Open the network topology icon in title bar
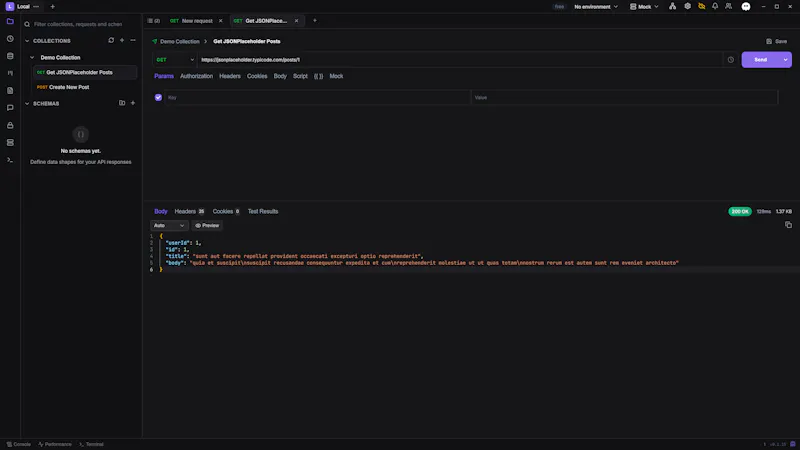 click(672, 7)
